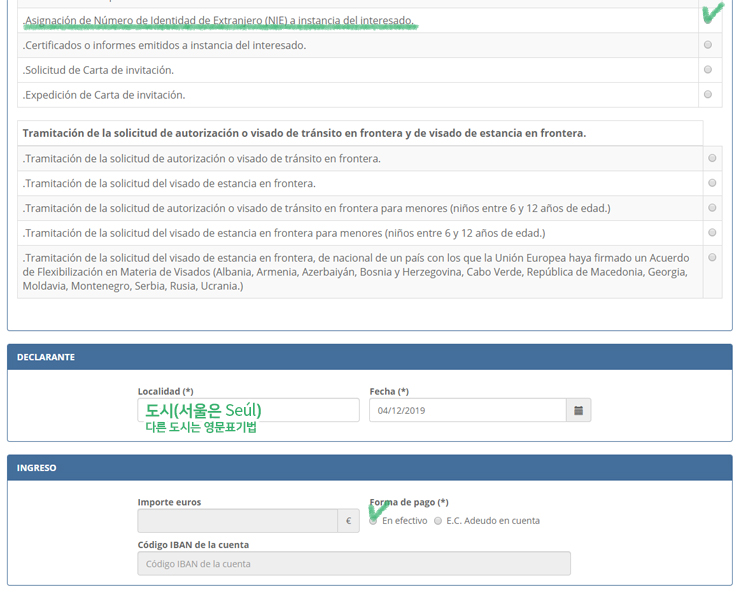The image size is (740, 592).
Task: Click the Importe euros field
Action: click(237, 521)
